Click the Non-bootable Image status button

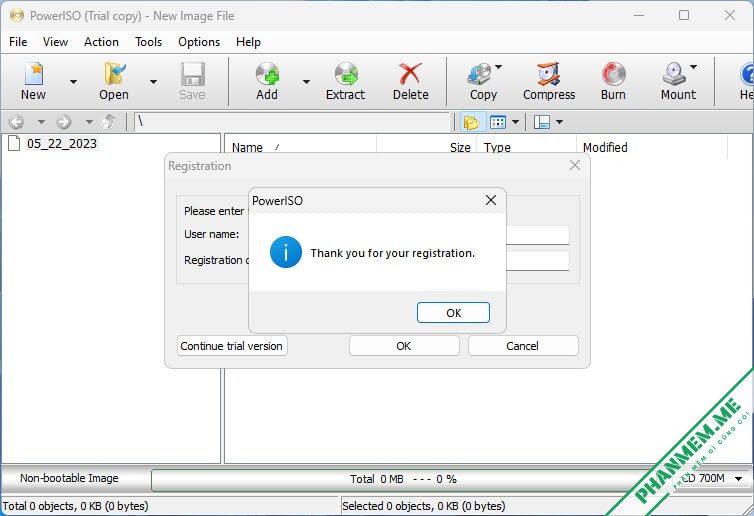(x=69, y=478)
